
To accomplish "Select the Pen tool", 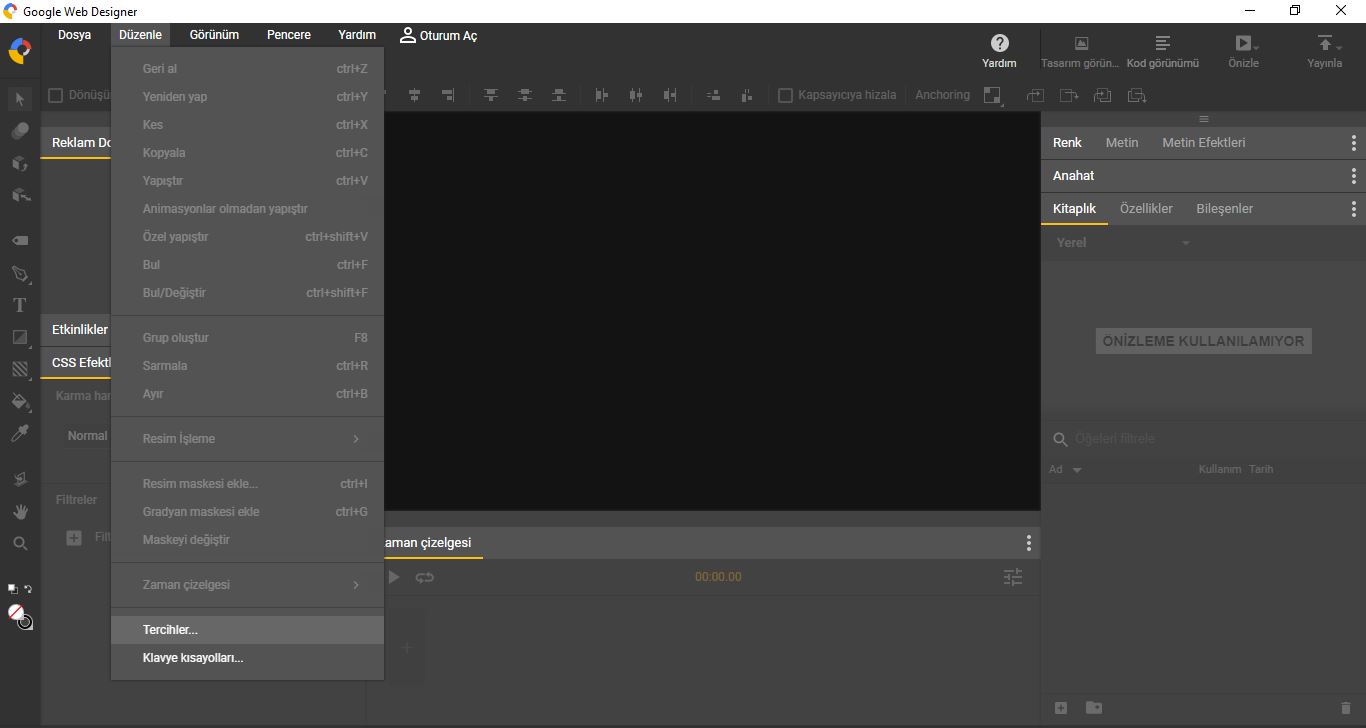I will (20, 273).
